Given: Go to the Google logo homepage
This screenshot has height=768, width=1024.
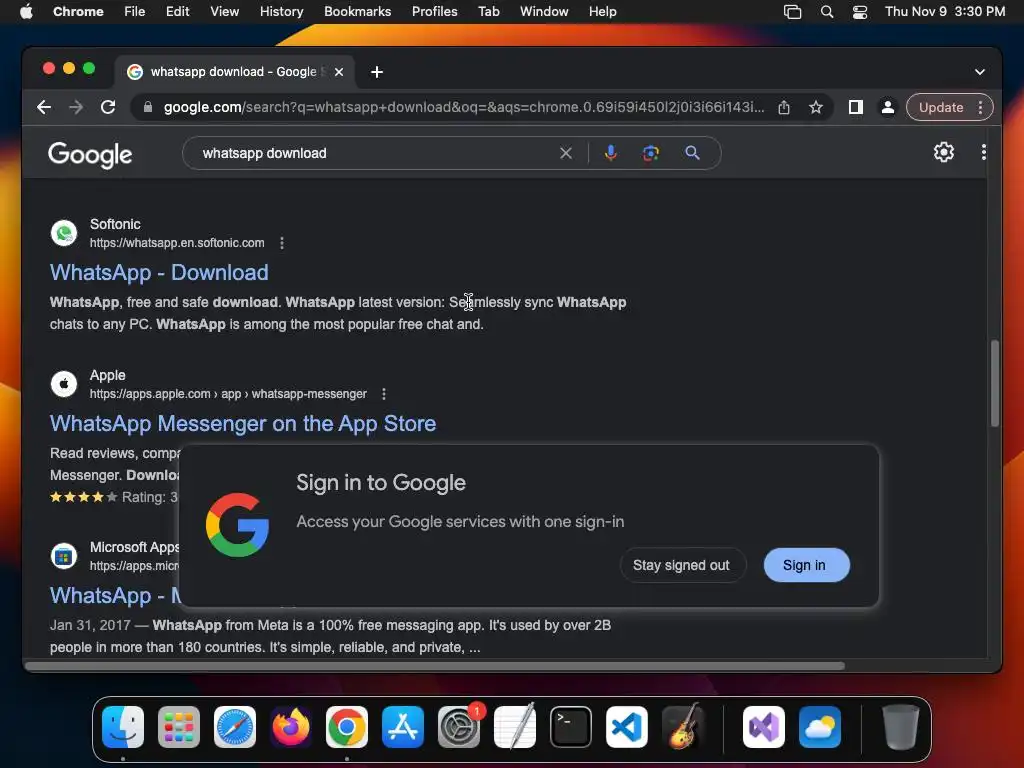Looking at the screenshot, I should 90,155.
